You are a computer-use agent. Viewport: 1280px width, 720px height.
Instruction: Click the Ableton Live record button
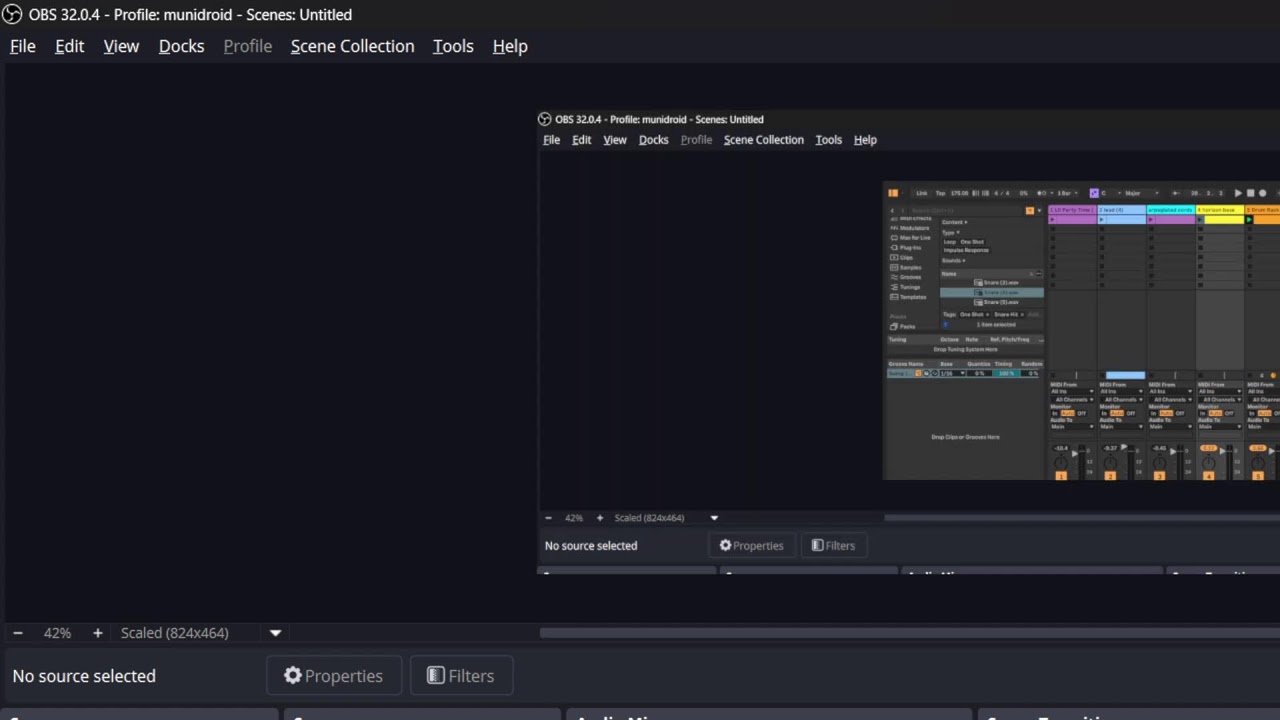[1263, 193]
